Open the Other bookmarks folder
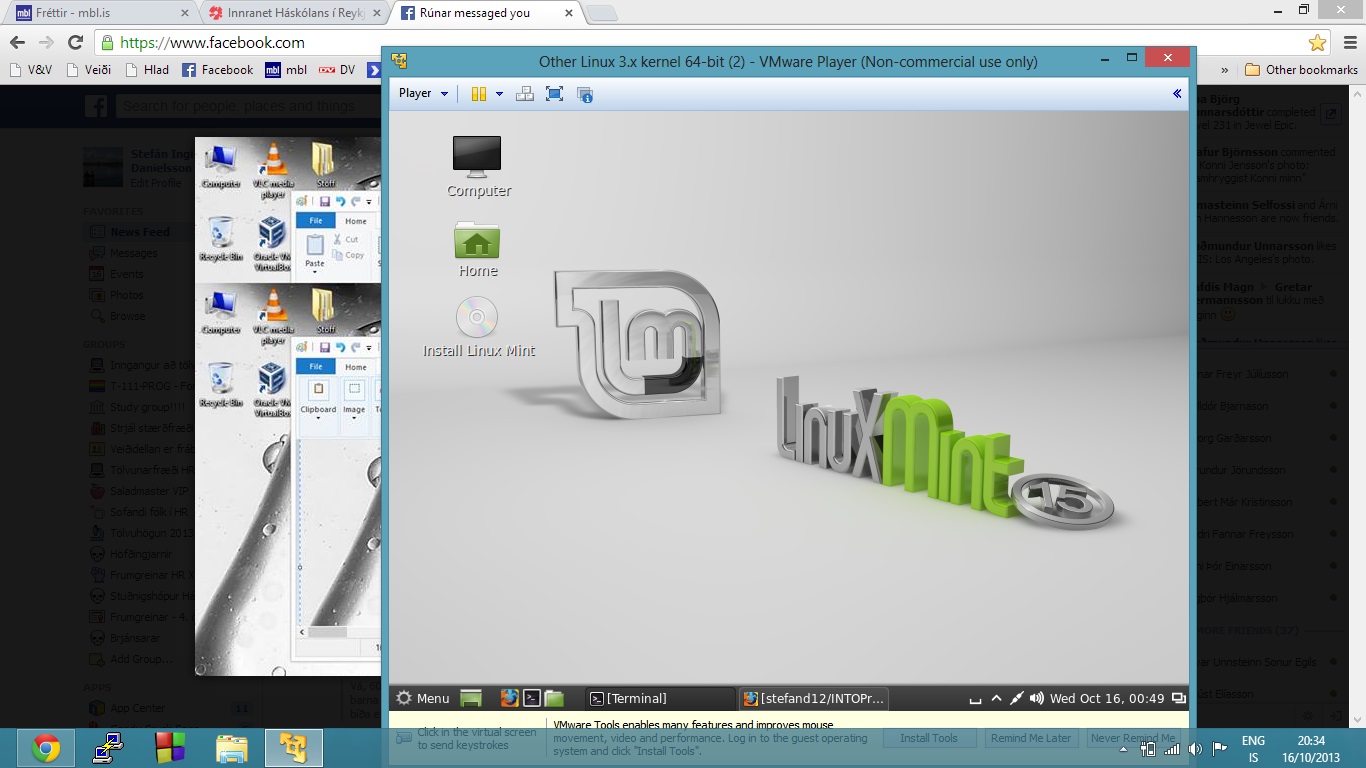Screen dimensions: 1366x768 click(1301, 70)
